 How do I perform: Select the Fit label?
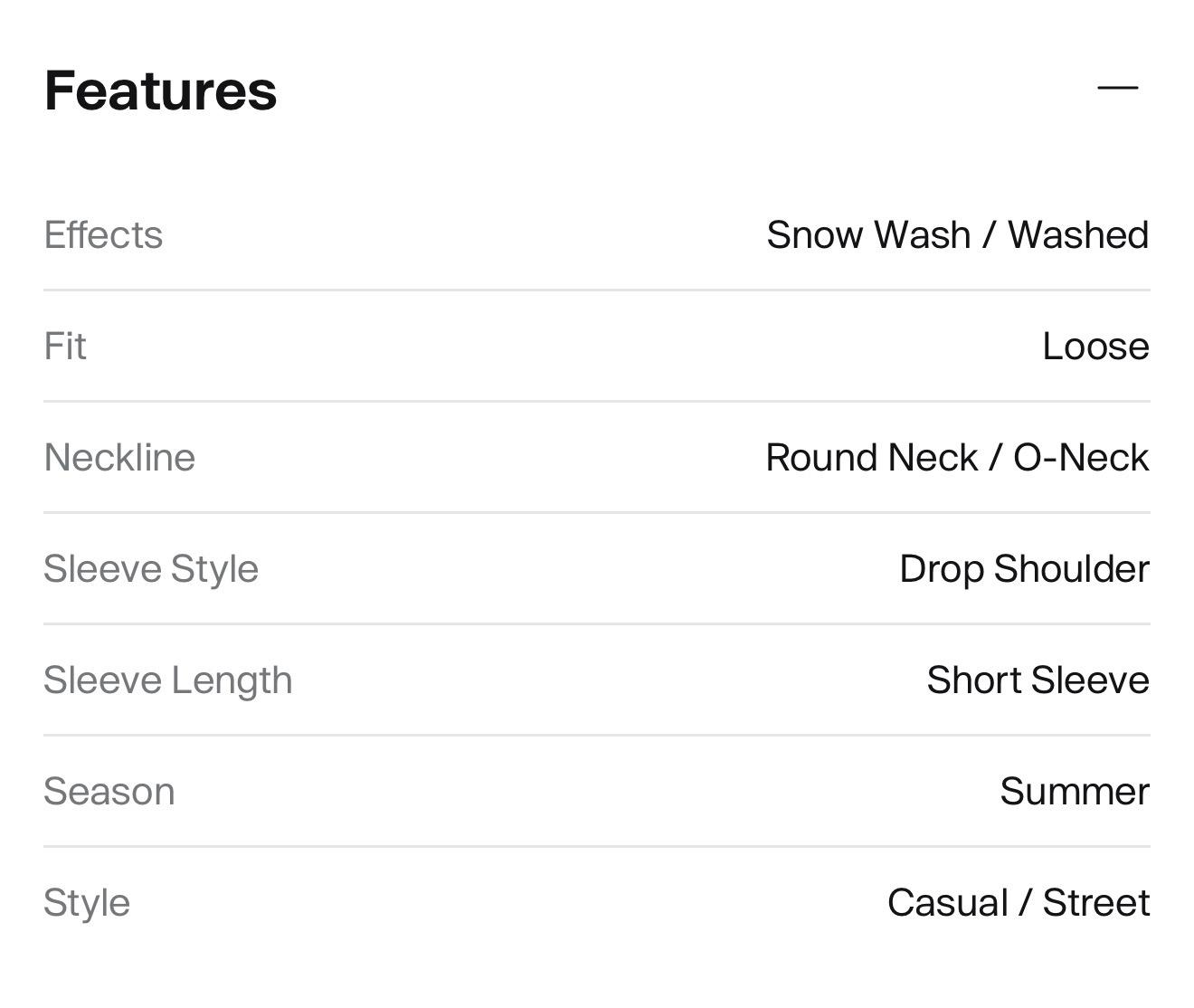click(65, 347)
